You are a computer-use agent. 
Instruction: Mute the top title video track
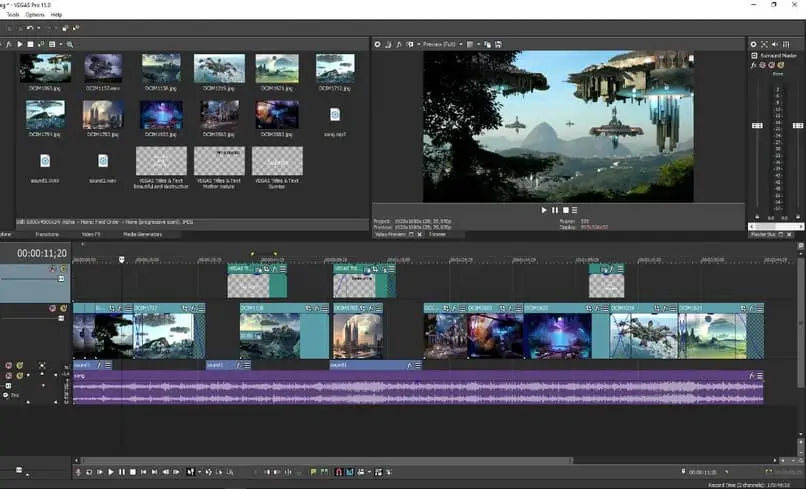(52, 268)
